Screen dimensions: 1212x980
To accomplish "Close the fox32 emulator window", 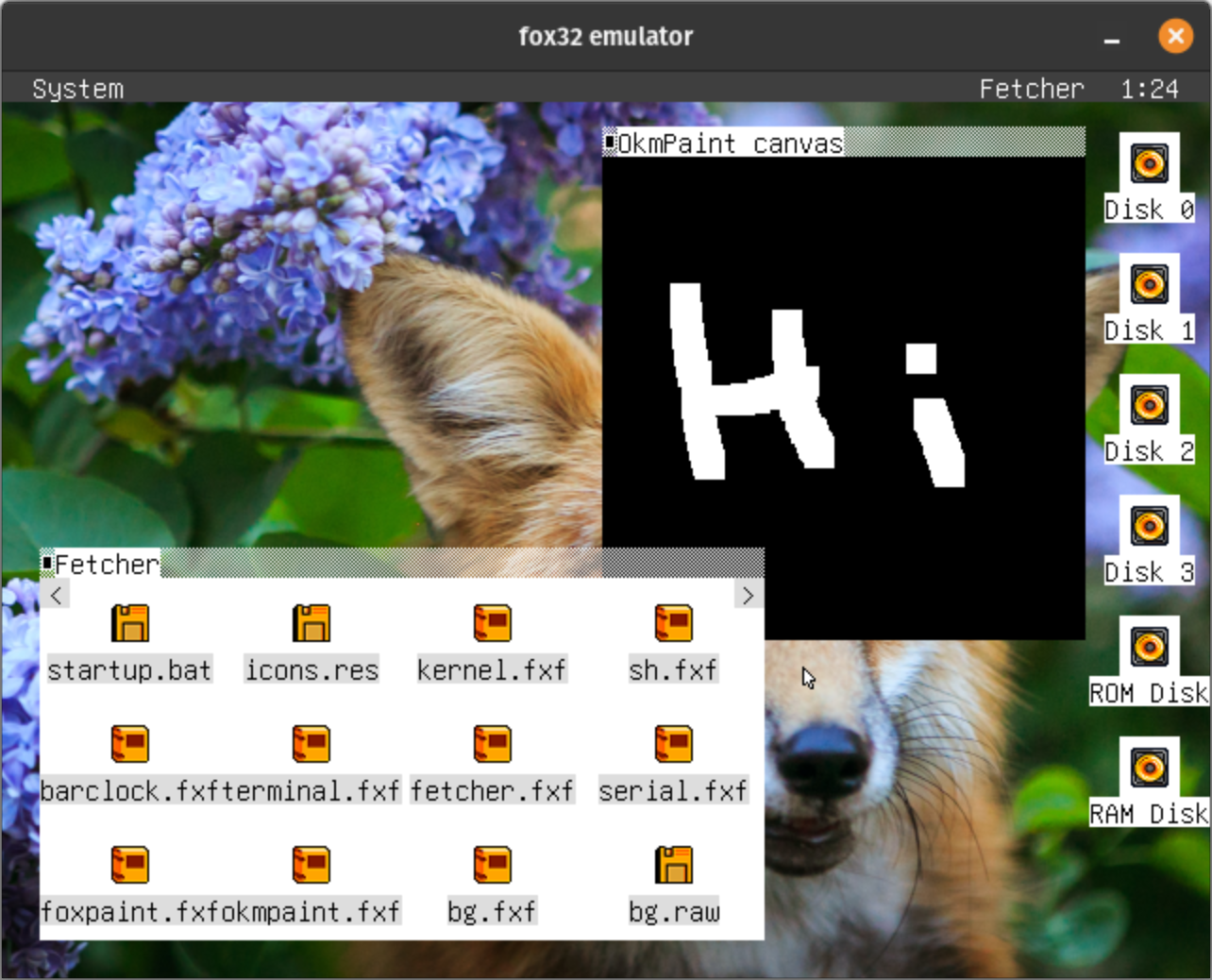I will [x=1175, y=36].
